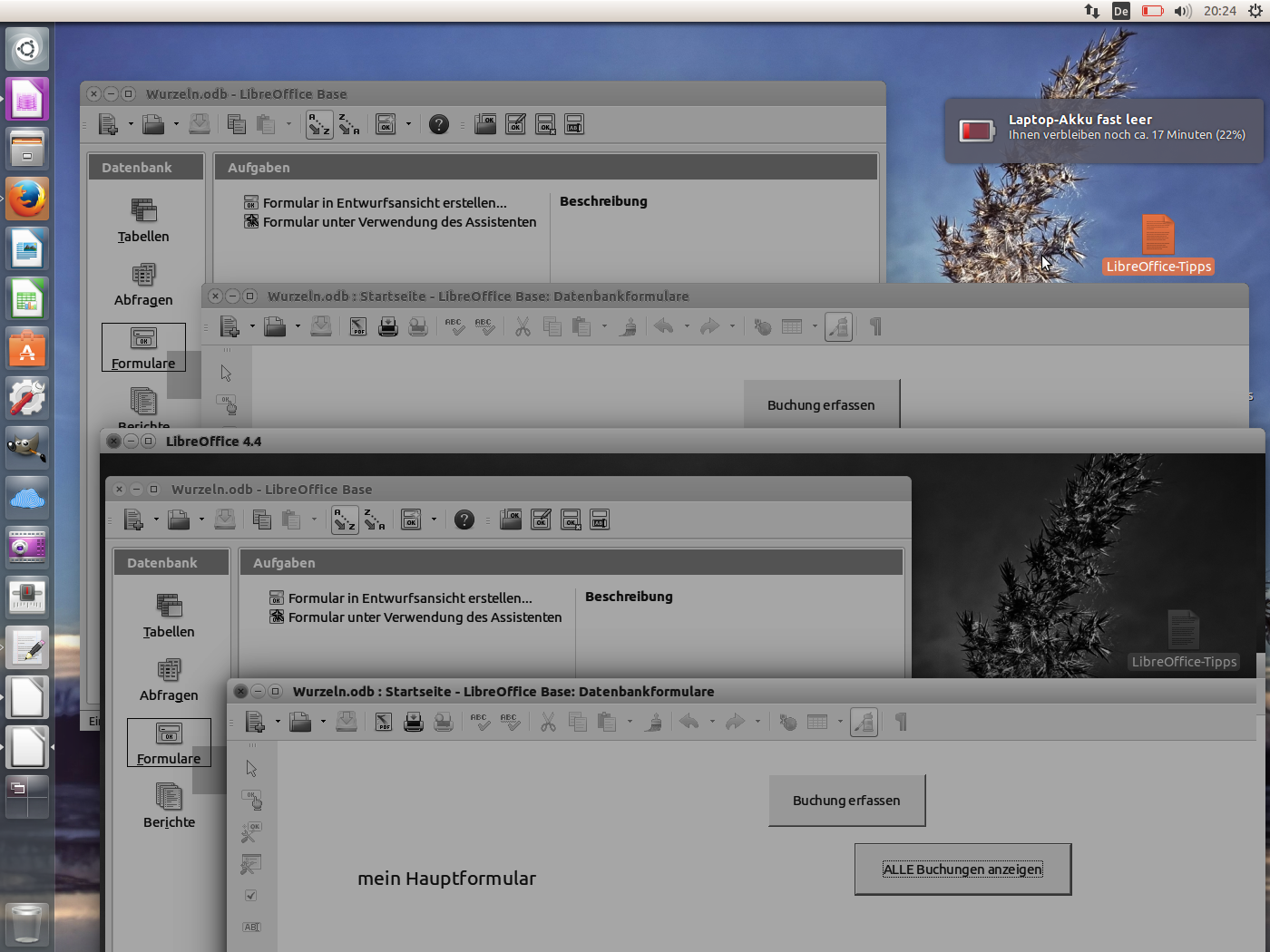Expand Redo history arrow in background Startseite toolbar
1270x952 pixels.
732,326
